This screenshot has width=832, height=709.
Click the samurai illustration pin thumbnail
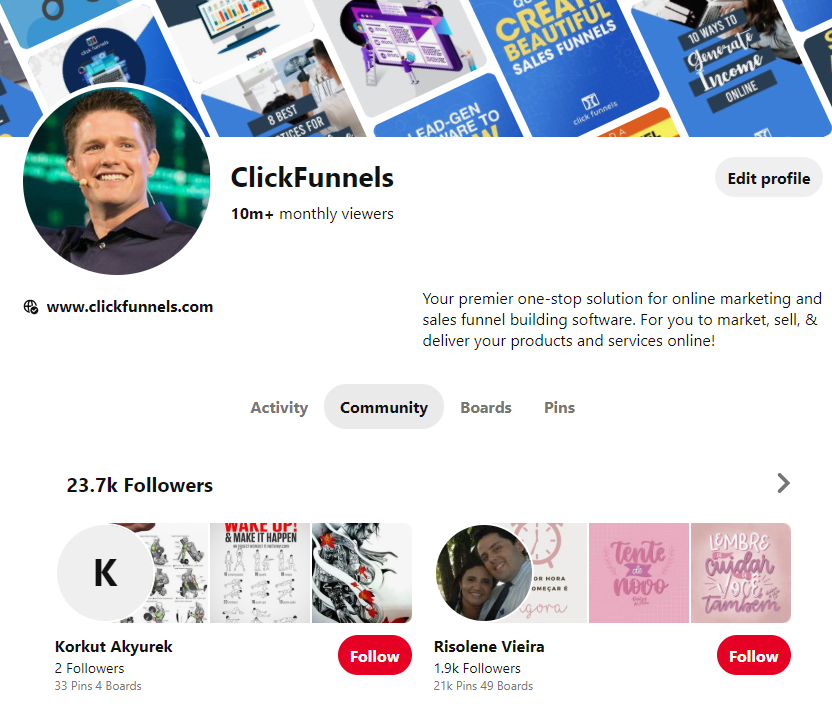coord(362,573)
